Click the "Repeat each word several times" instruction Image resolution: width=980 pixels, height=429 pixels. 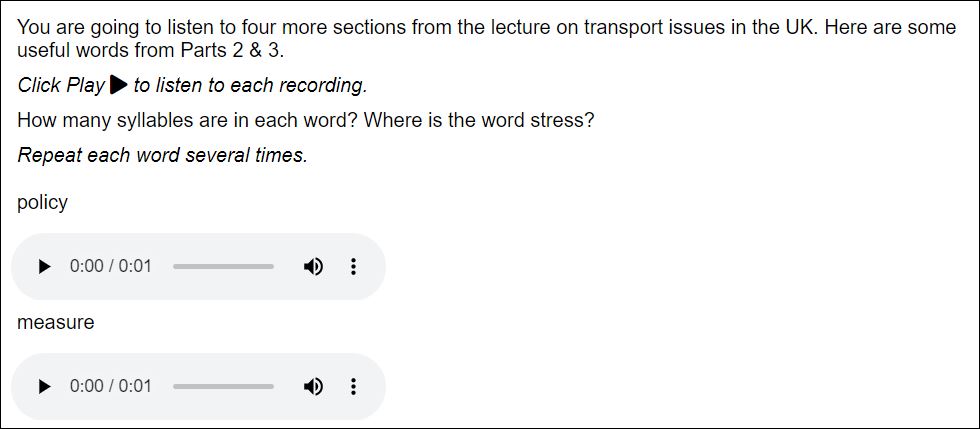tap(162, 155)
